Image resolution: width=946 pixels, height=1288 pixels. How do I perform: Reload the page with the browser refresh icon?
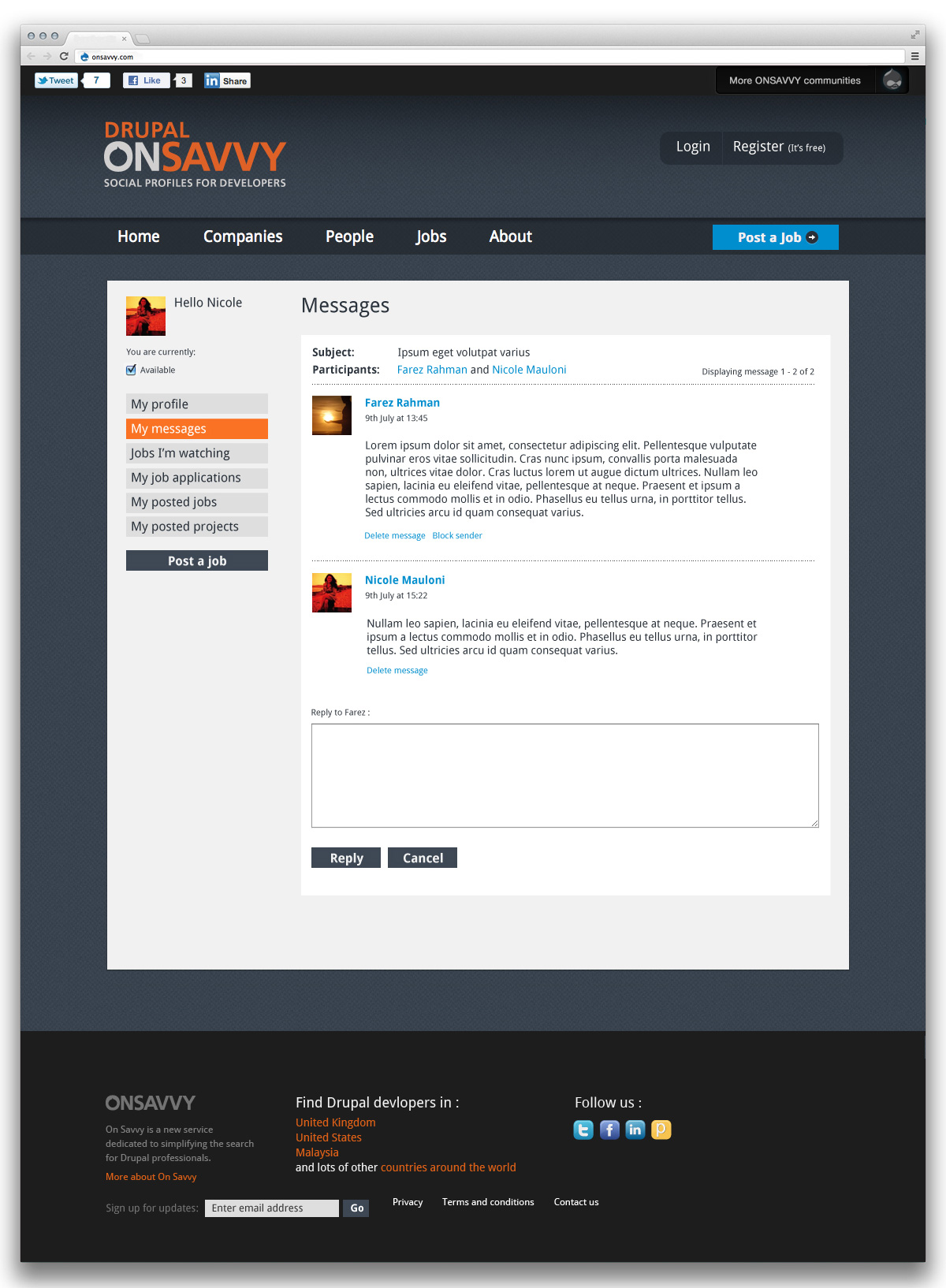[64, 56]
